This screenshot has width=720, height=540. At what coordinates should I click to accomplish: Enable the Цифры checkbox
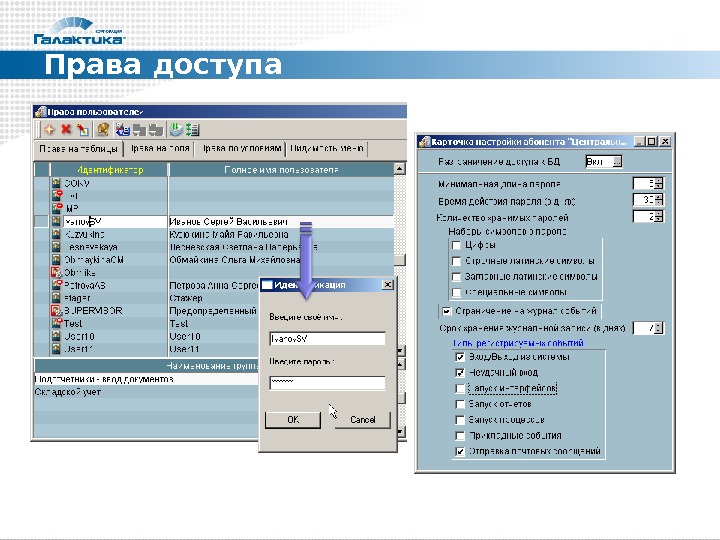click(456, 245)
